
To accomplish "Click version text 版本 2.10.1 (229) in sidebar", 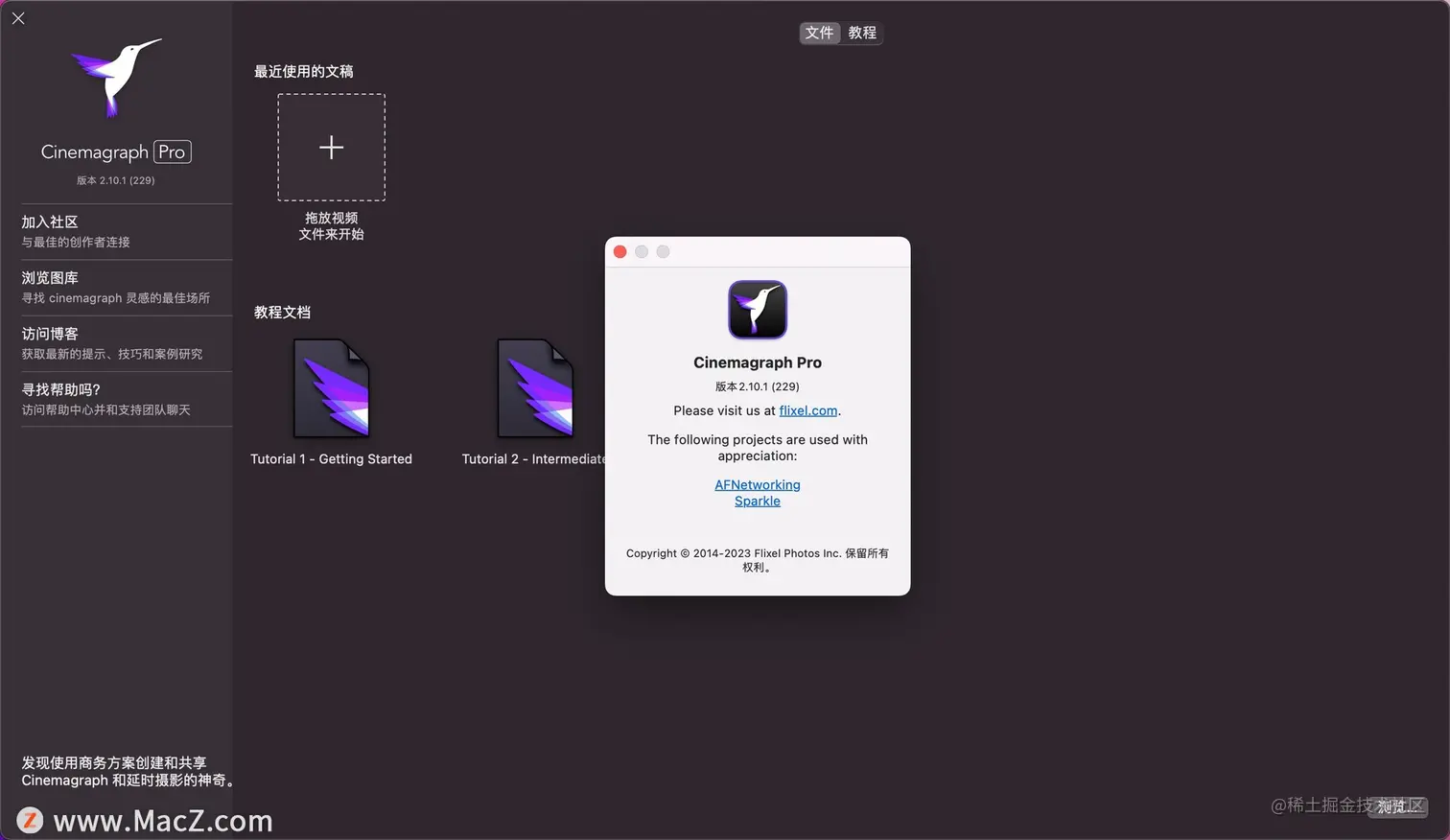I will click(116, 180).
